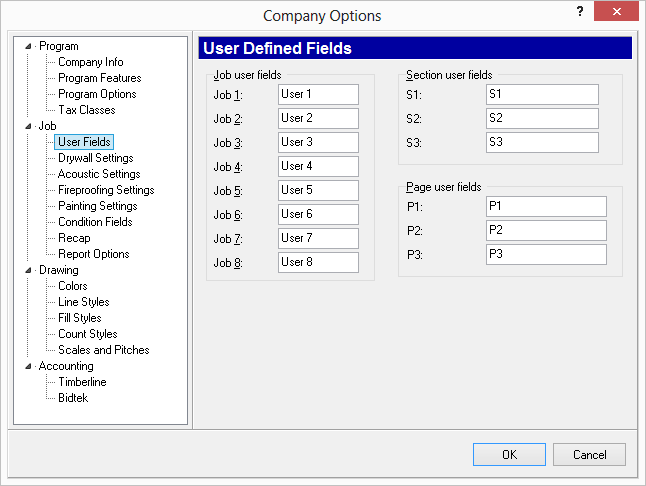Click the OK button

509,455
